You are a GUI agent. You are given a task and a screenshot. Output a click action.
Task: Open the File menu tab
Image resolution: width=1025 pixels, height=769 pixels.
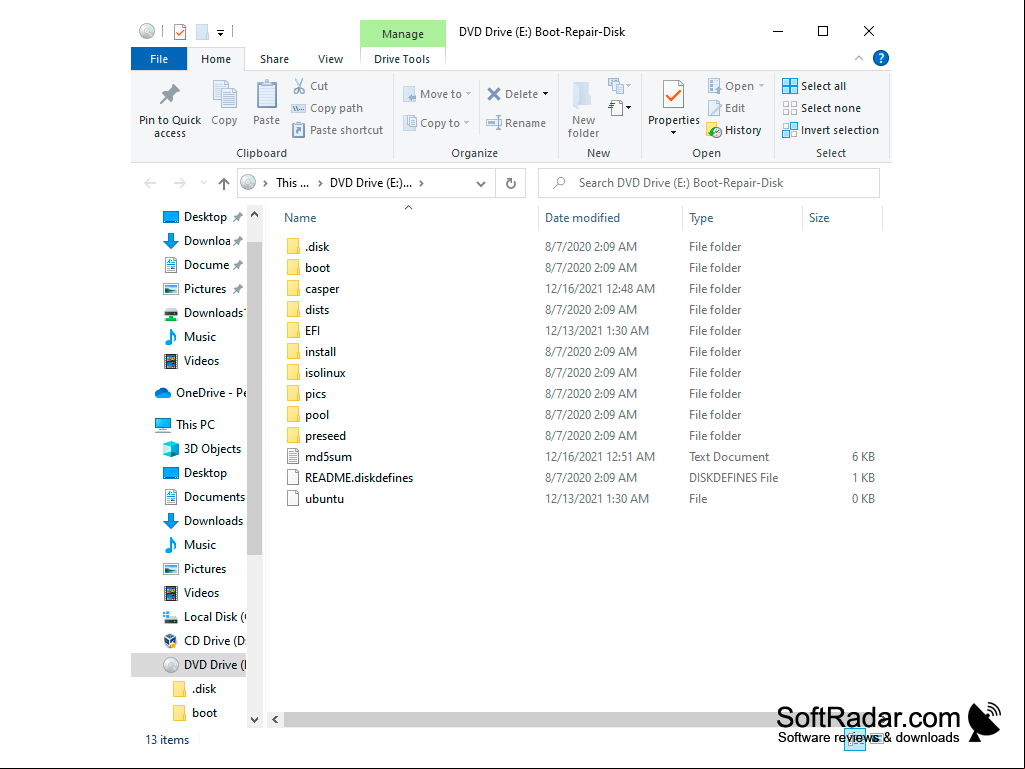click(x=159, y=59)
